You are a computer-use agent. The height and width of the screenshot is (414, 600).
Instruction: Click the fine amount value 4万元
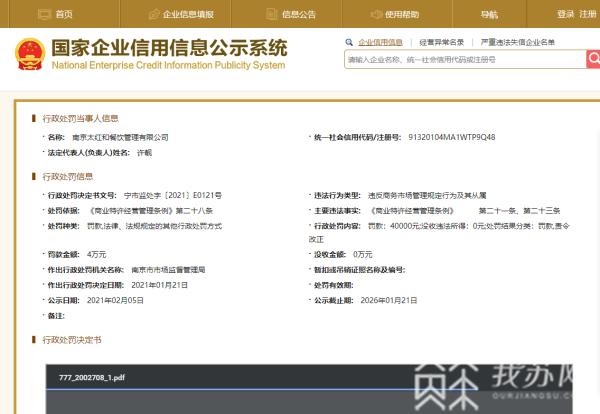[x=97, y=254]
